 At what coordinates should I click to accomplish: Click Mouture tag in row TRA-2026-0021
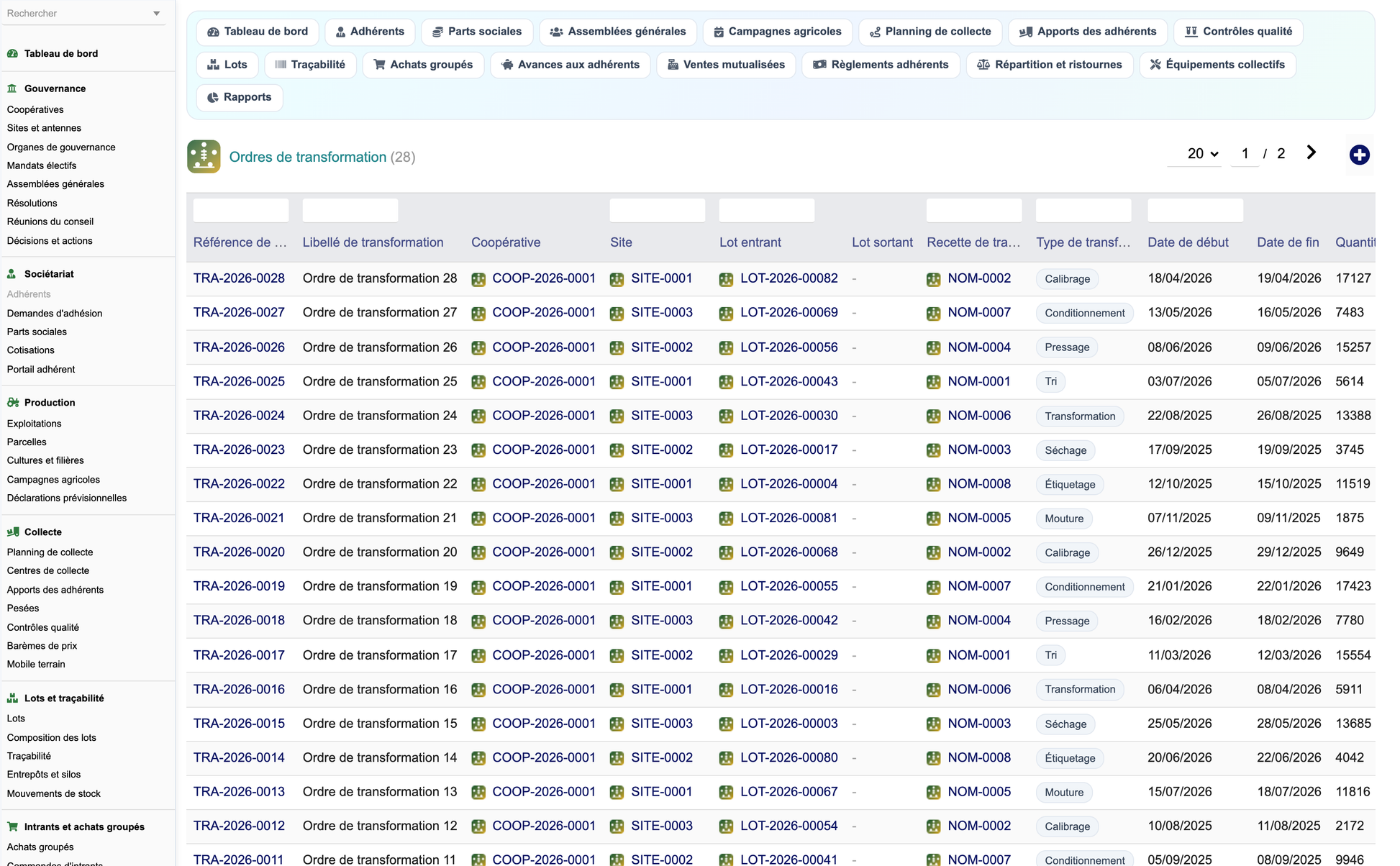(x=1064, y=519)
